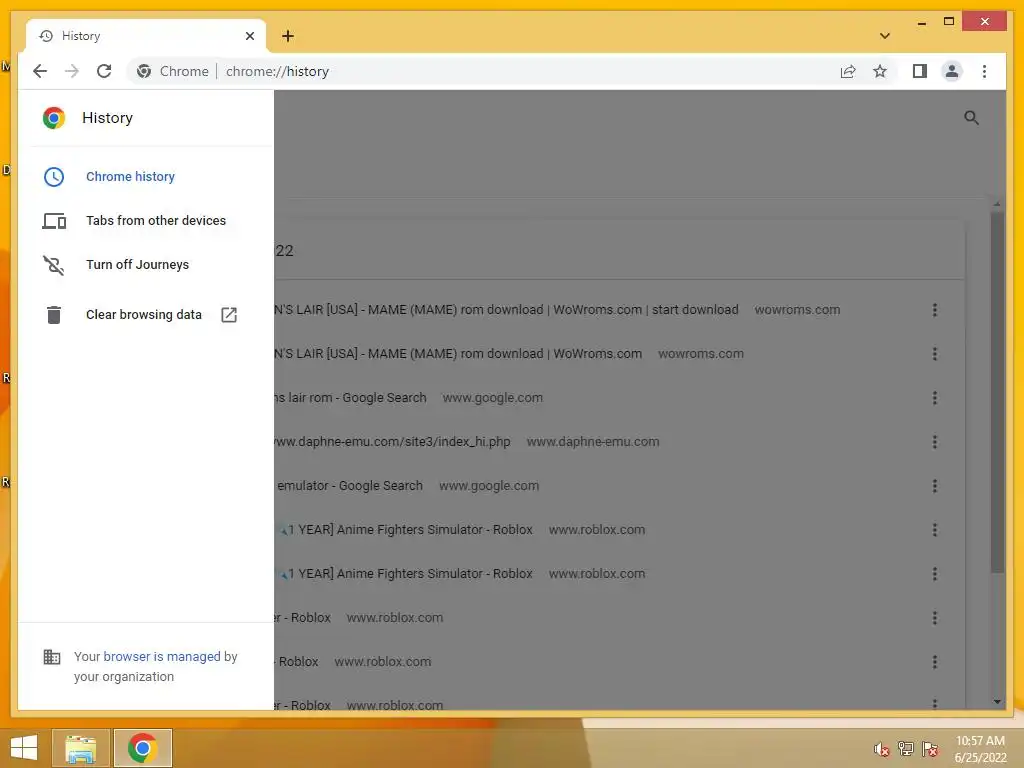The width and height of the screenshot is (1024, 768).
Task: Open actions menu for emulator Google Search entry
Action: point(935,486)
